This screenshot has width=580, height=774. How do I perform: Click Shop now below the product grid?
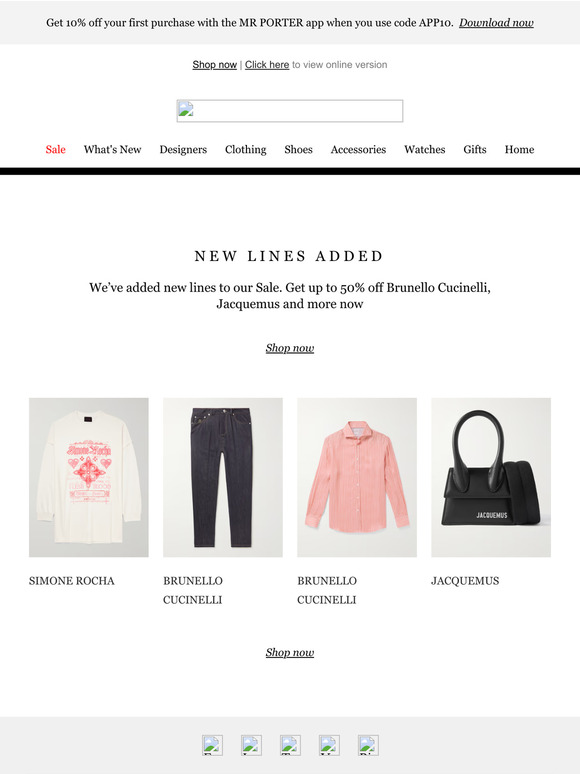(290, 653)
